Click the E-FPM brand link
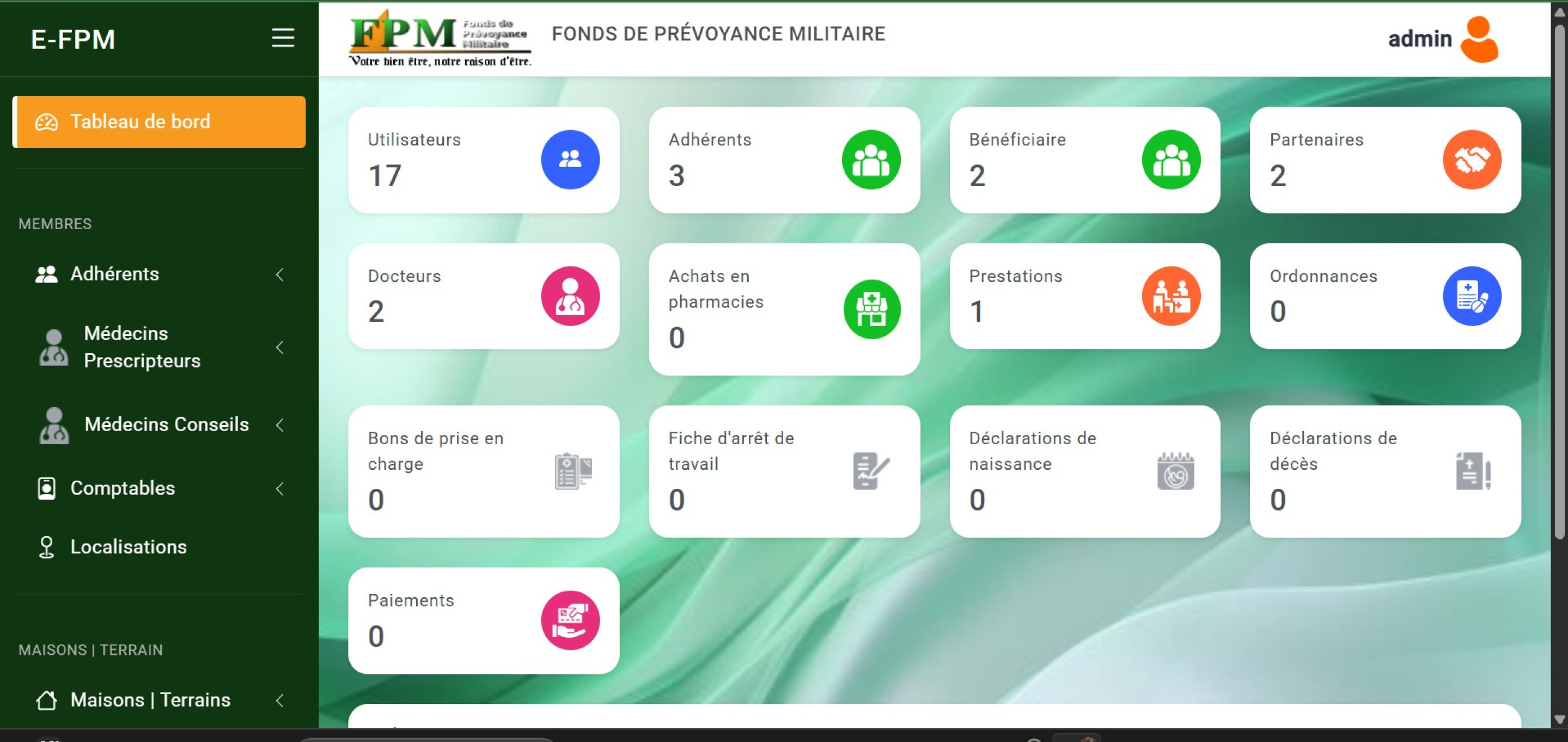The height and width of the screenshot is (742, 1568). 73,40
